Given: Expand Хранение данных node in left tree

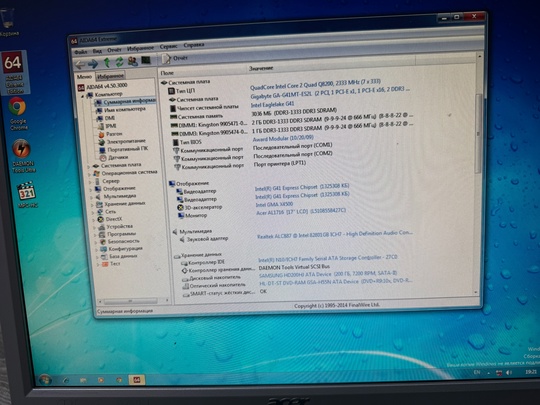Looking at the screenshot, I should pyautogui.click(x=92, y=205).
